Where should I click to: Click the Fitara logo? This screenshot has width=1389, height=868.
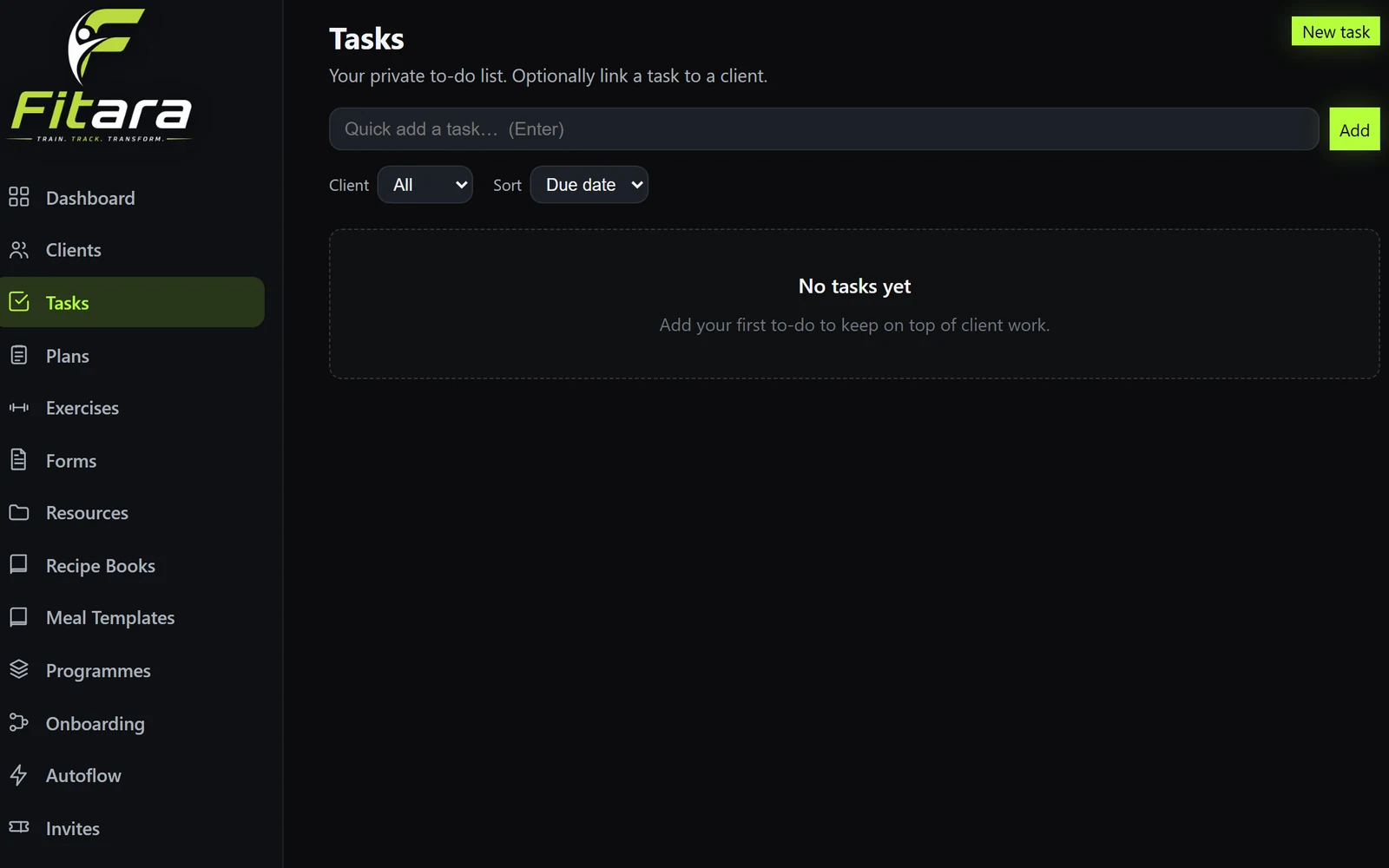point(102,76)
